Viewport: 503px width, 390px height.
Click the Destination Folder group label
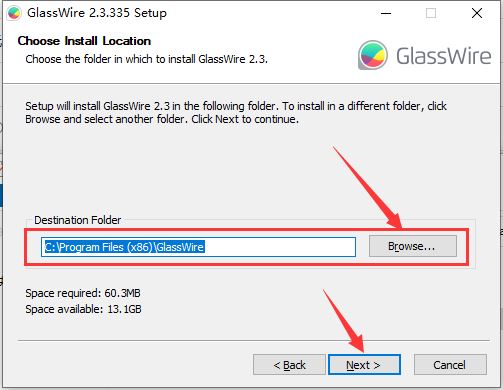click(x=78, y=220)
